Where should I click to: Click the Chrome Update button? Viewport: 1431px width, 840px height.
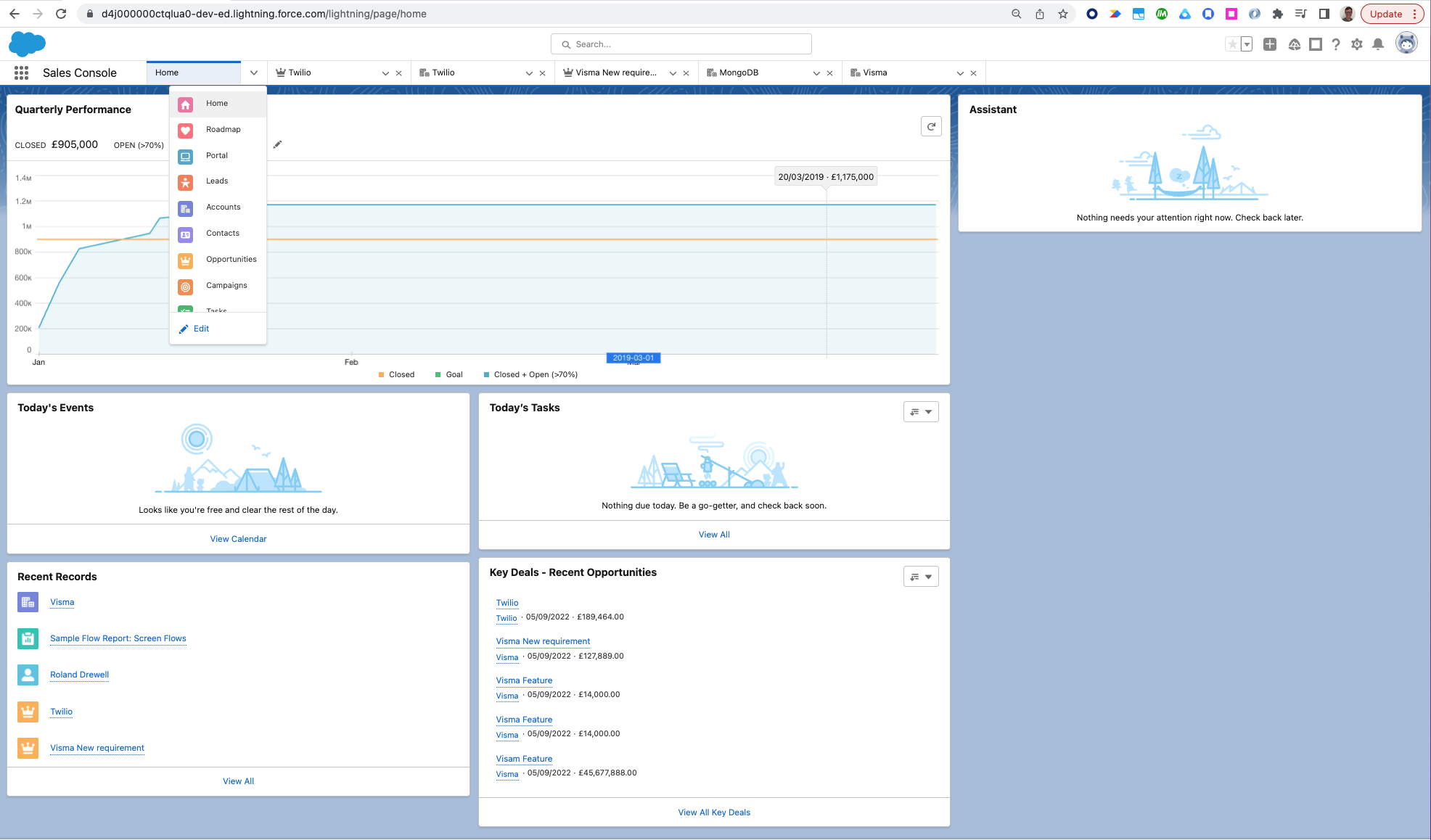coord(1392,14)
